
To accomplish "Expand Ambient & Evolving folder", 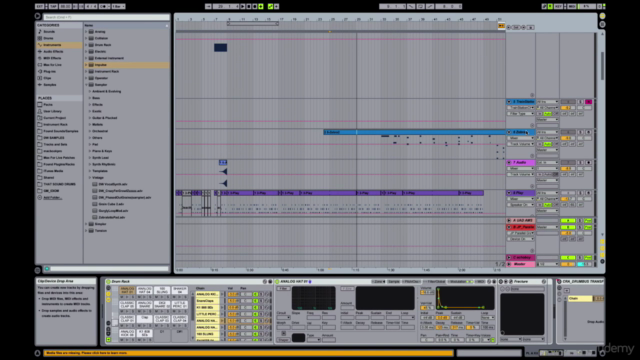I will click(x=90, y=91).
